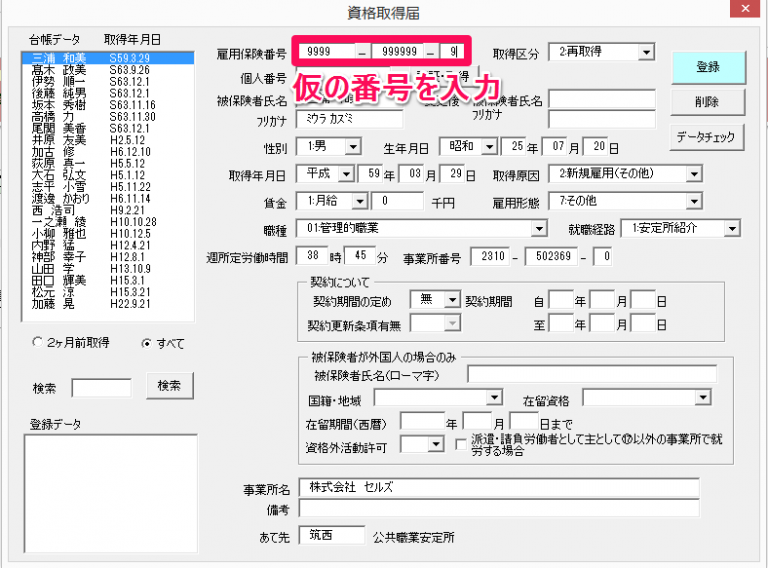Click the 週所定労働時間 hours field showing 38
This screenshot has height=568, width=768.
pos(312,256)
